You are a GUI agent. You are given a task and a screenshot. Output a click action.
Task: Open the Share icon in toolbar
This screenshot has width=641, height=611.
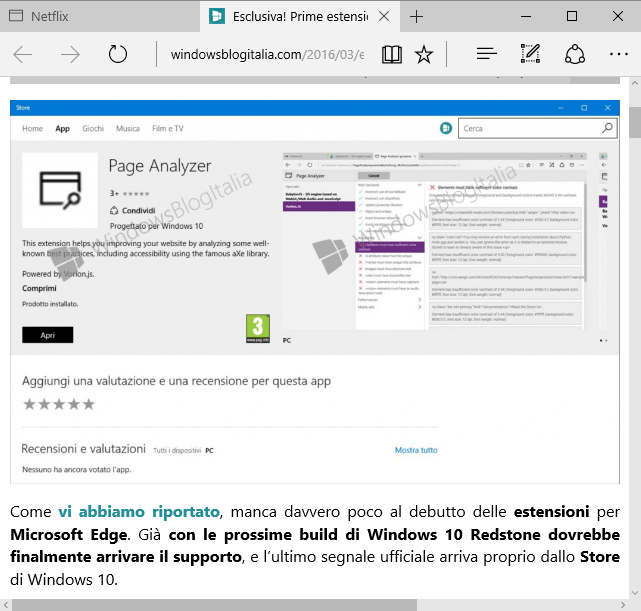(x=575, y=54)
